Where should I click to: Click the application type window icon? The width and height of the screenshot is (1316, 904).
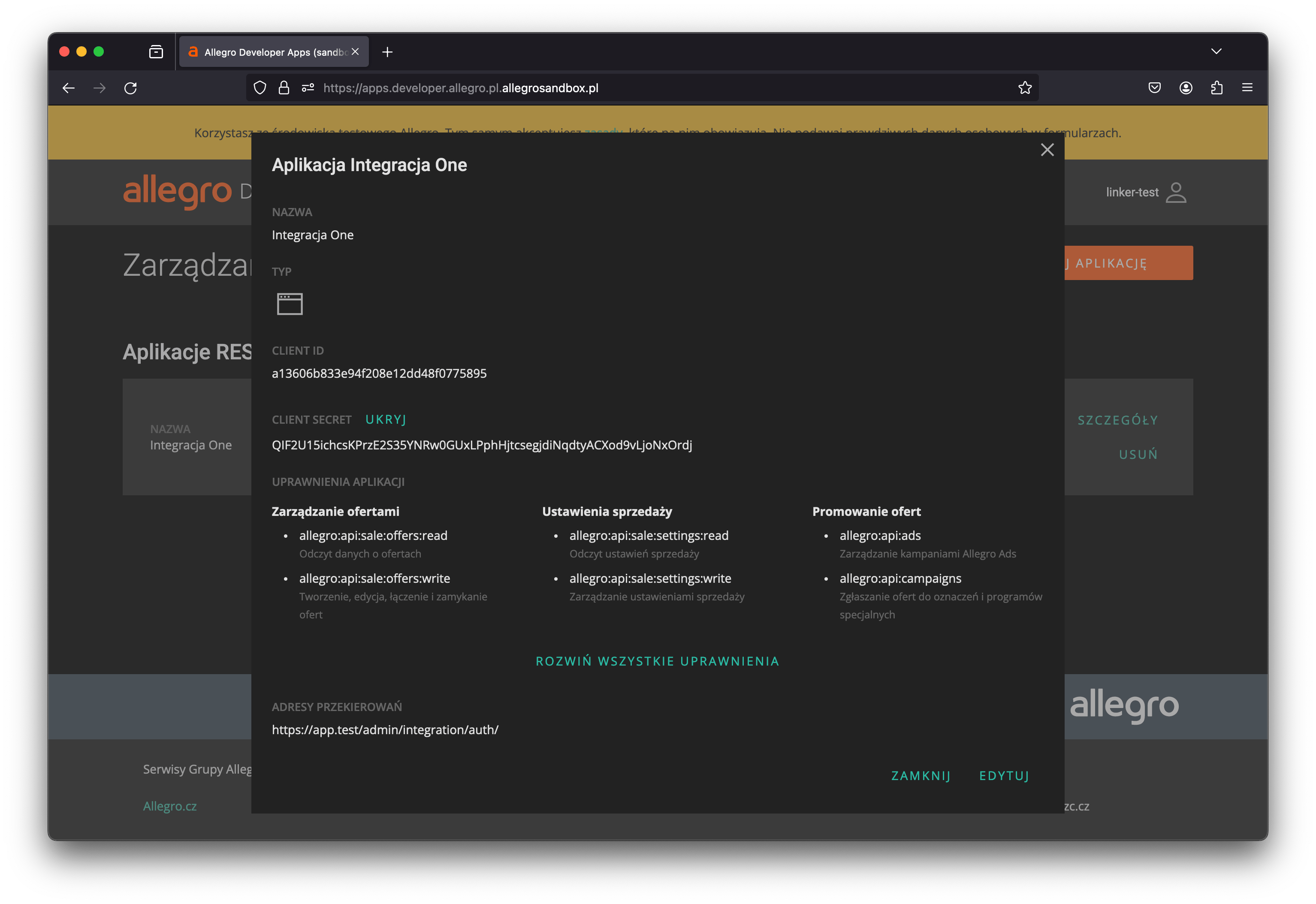290,304
